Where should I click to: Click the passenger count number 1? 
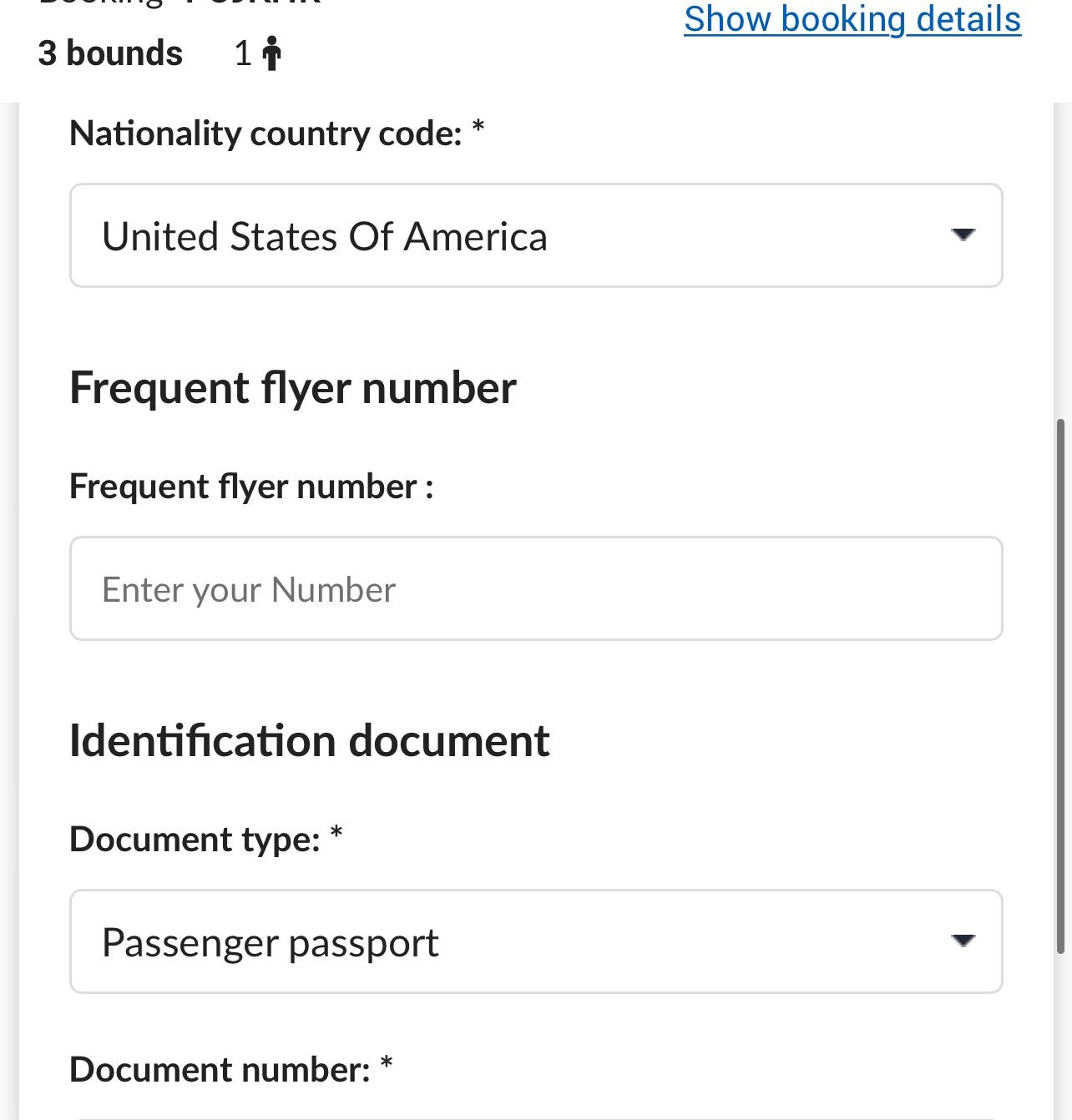[243, 53]
